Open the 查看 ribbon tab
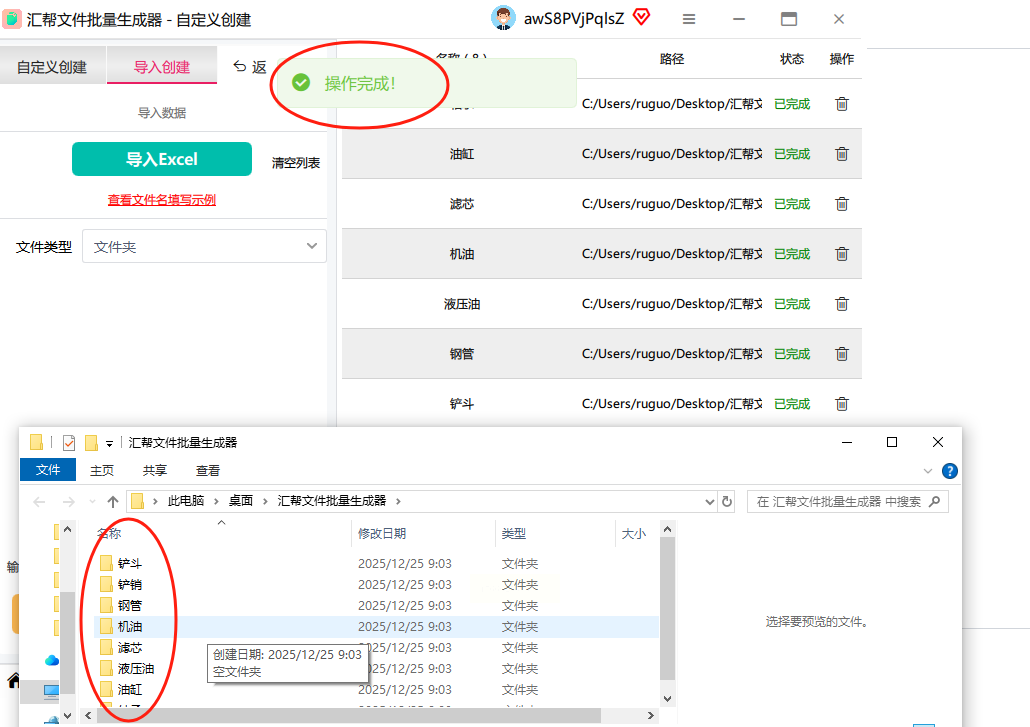The image size is (1030, 727). tap(208, 470)
